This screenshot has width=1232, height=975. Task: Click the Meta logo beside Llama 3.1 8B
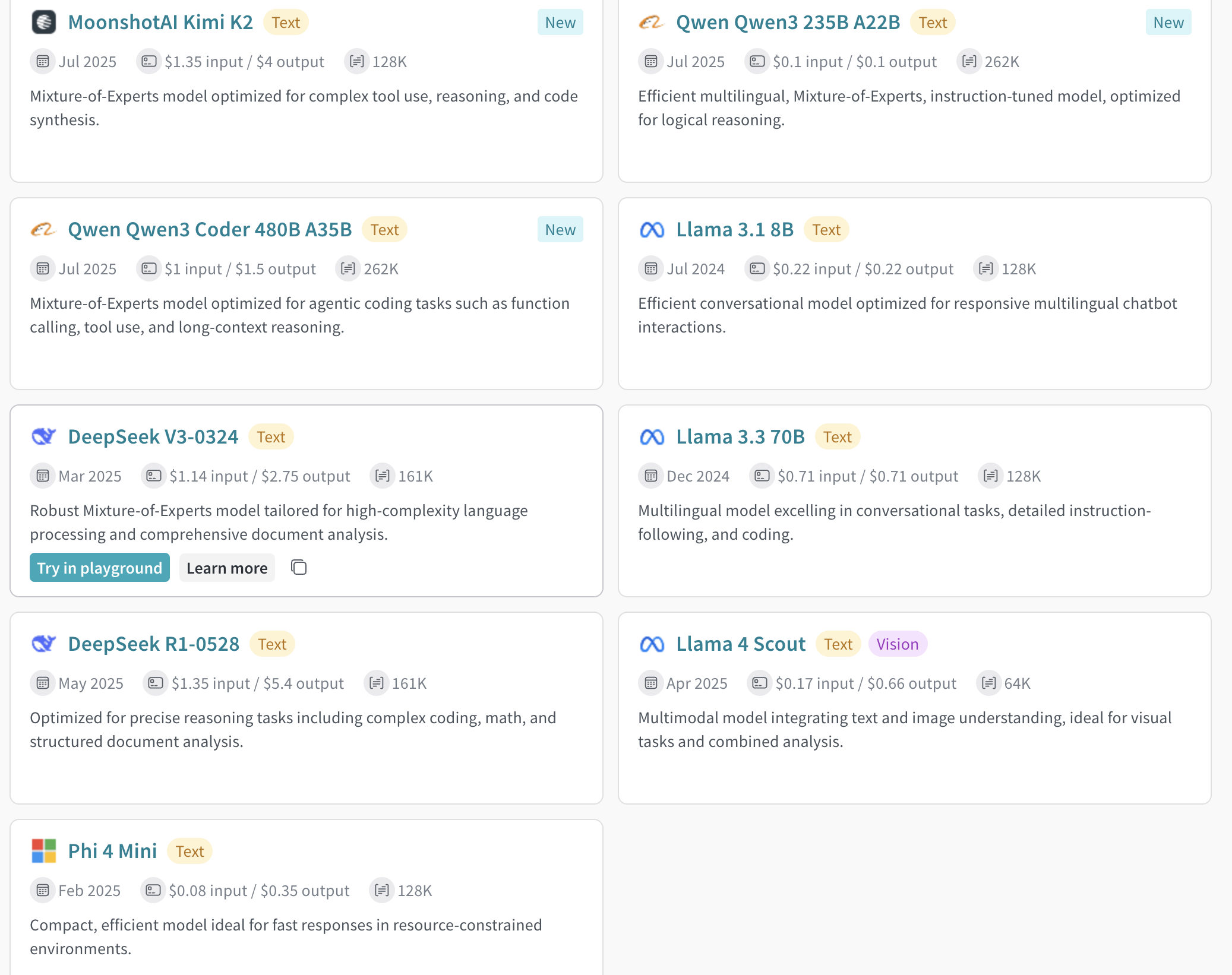[652, 230]
